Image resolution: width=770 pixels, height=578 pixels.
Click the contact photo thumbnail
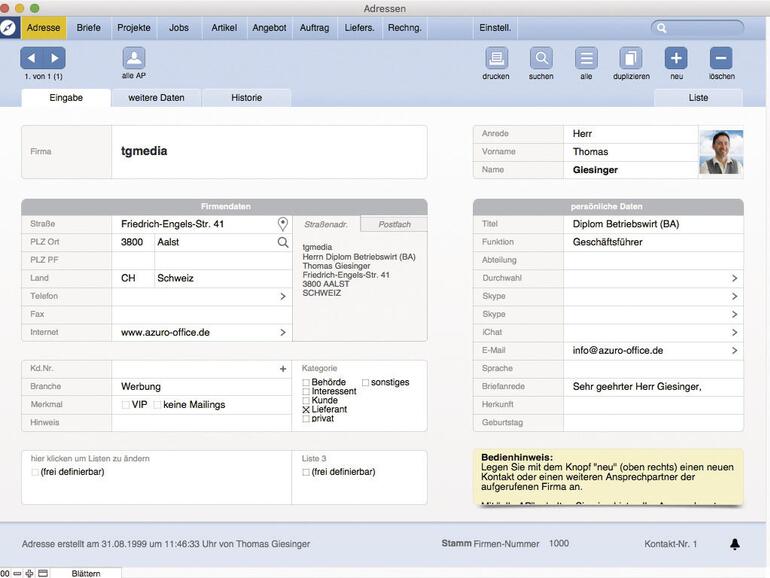721,152
